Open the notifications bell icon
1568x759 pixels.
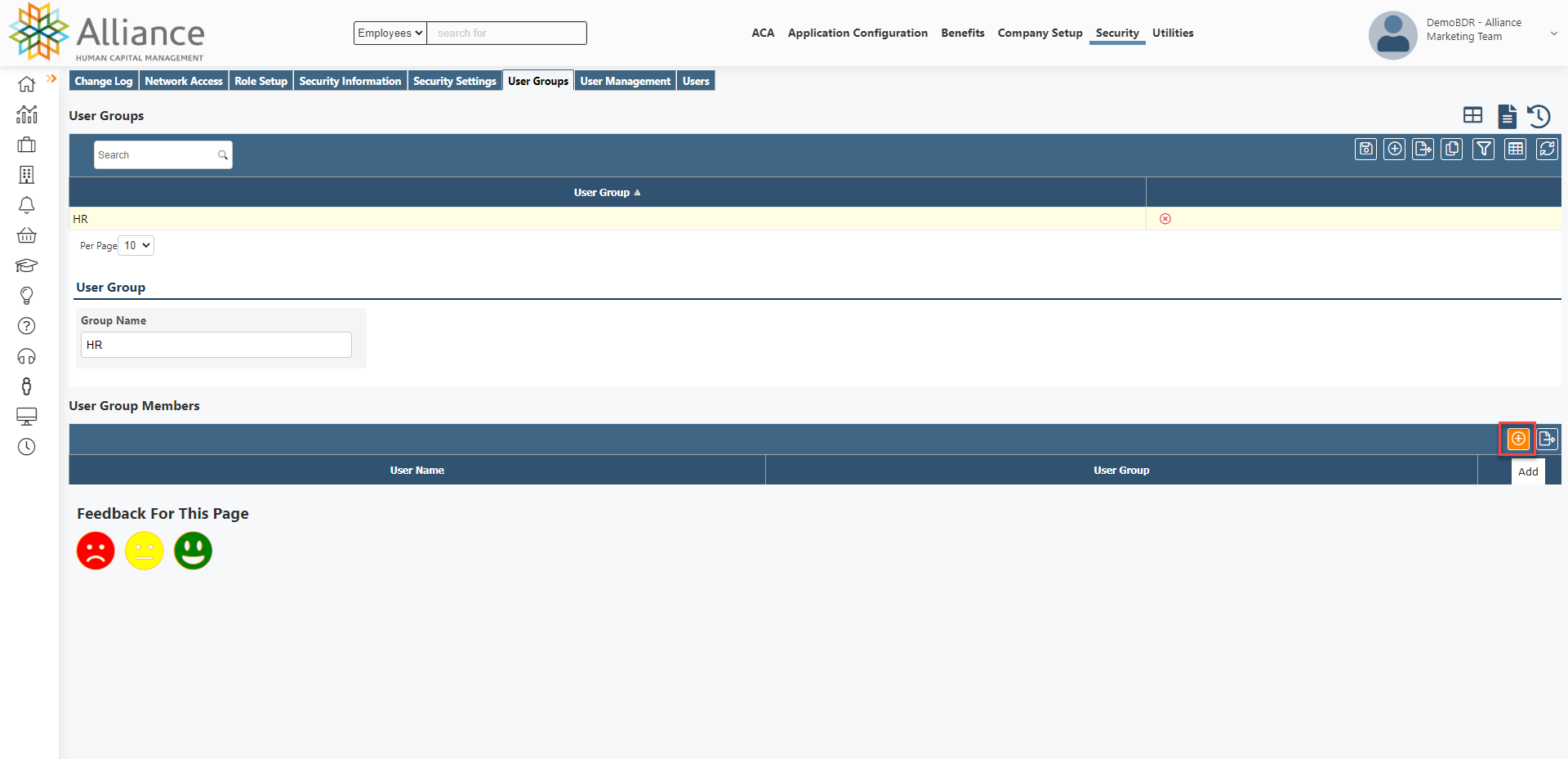(x=27, y=205)
